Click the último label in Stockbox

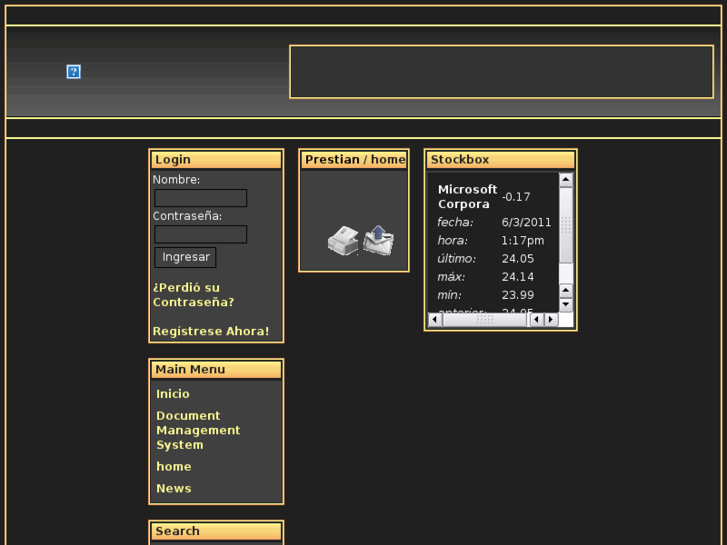(x=456, y=258)
